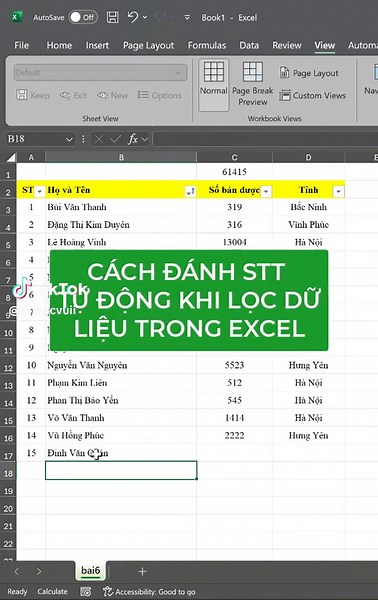
Task: Click the bai6 sheet tab
Action: [91, 571]
